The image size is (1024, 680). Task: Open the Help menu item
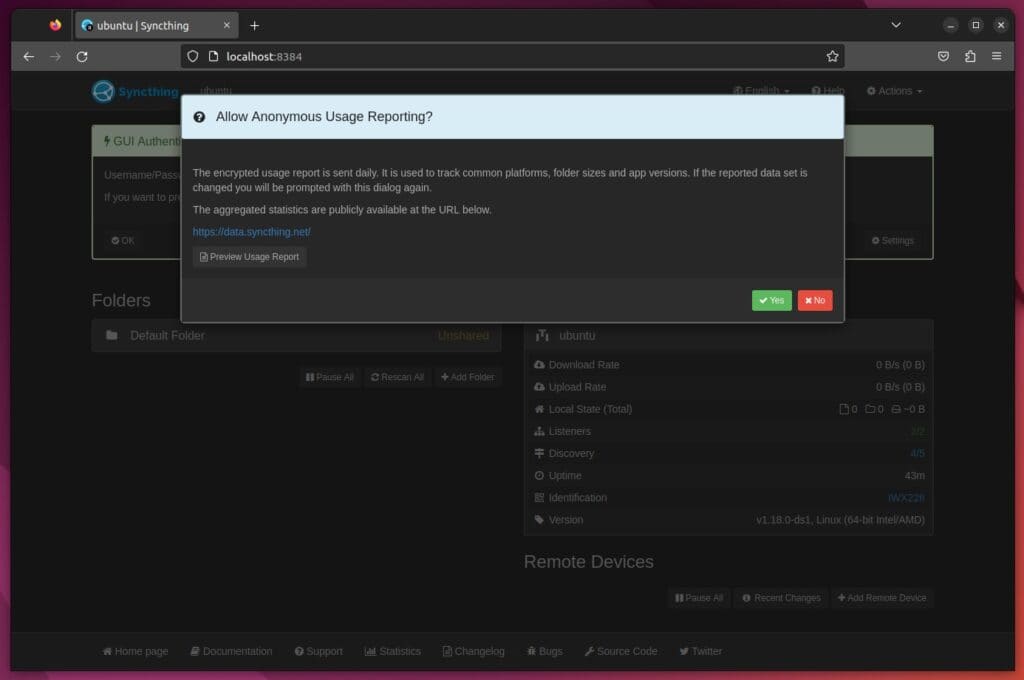coord(828,91)
